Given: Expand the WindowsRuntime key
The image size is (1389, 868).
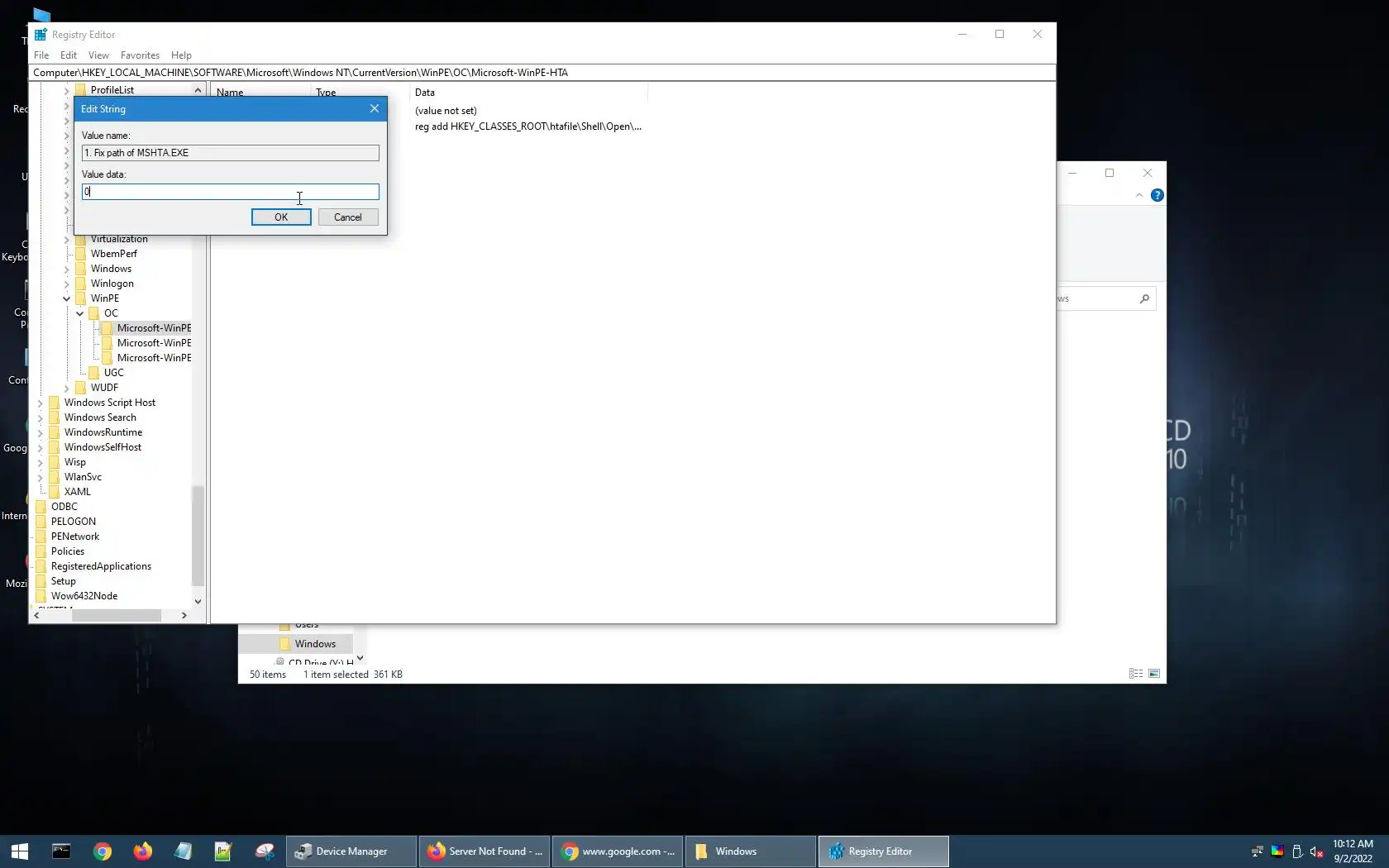Looking at the screenshot, I should point(41,432).
